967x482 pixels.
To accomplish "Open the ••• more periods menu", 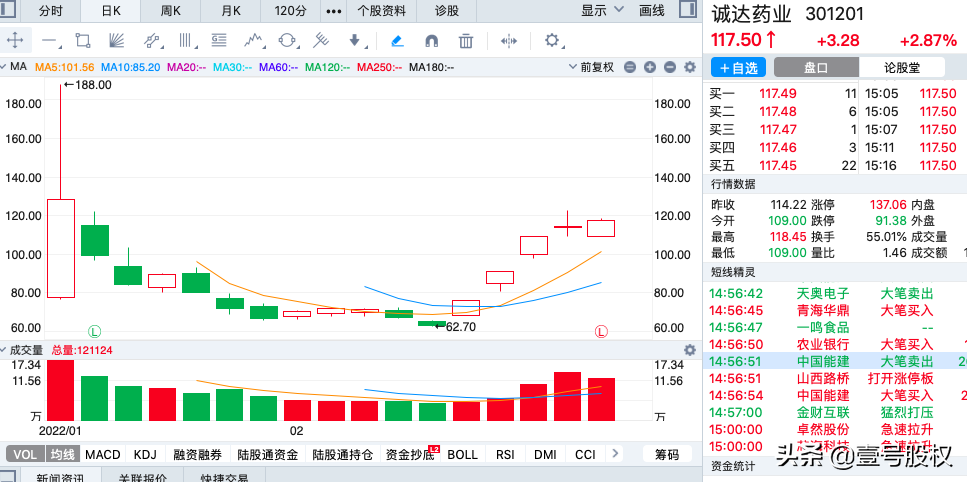I will 334,11.
